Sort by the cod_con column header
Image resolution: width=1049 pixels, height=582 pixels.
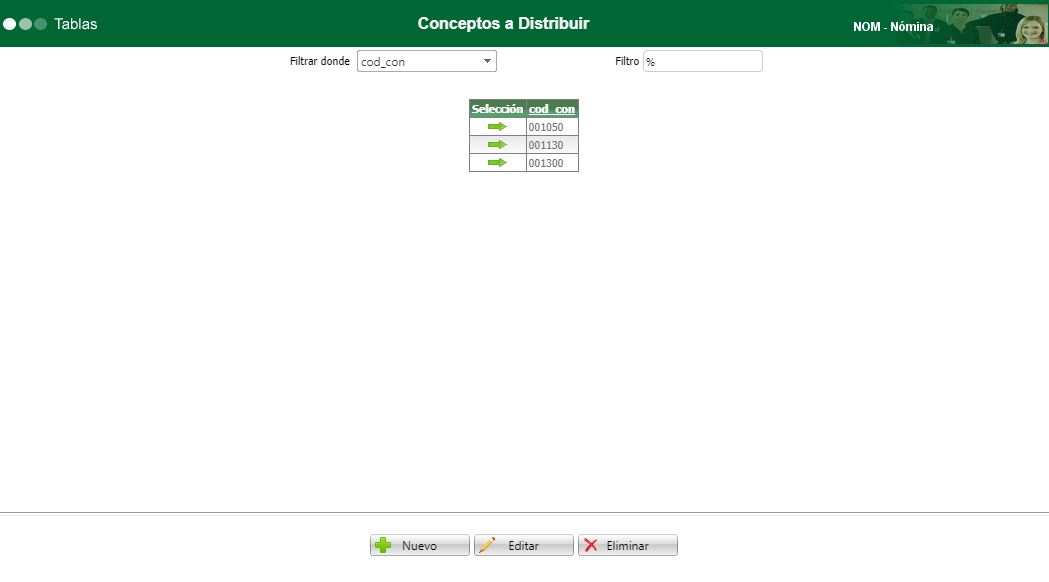click(x=552, y=108)
